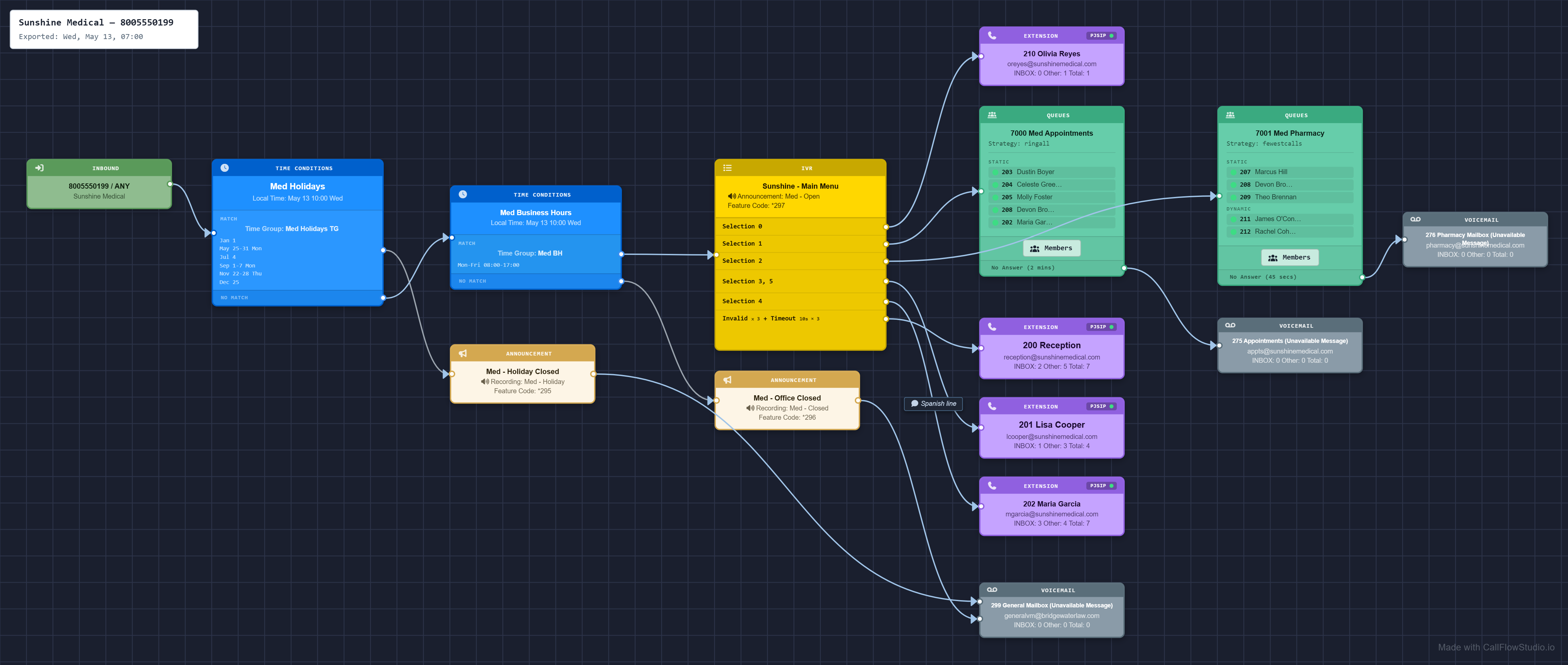1568x665 pixels.
Task: Click the No Answer (2 mins) output port
Action: [1124, 268]
